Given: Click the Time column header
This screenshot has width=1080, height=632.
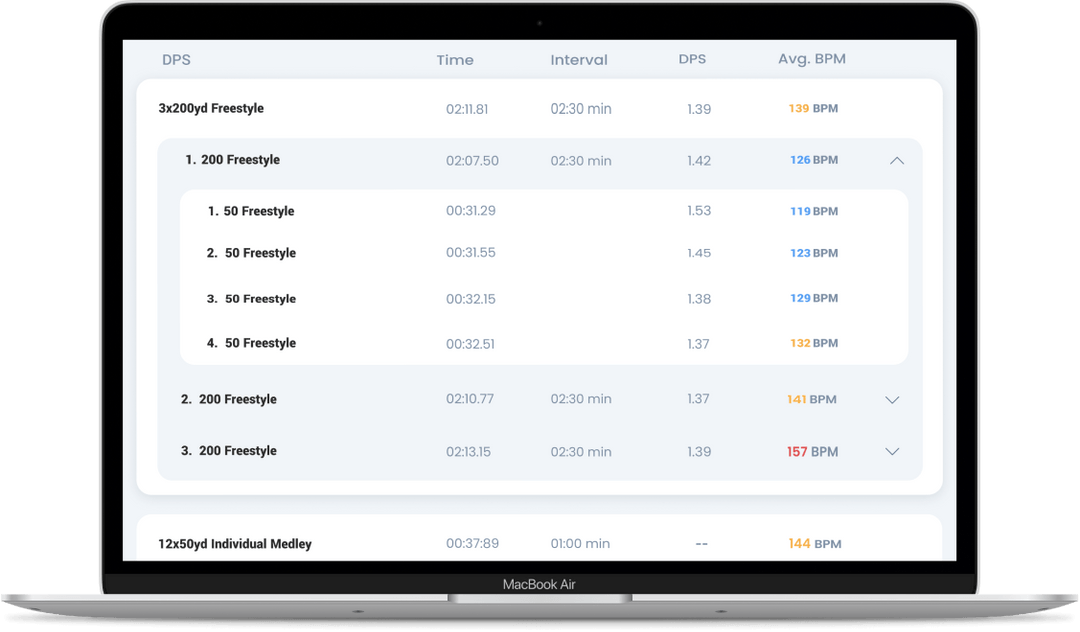Looking at the screenshot, I should (455, 60).
